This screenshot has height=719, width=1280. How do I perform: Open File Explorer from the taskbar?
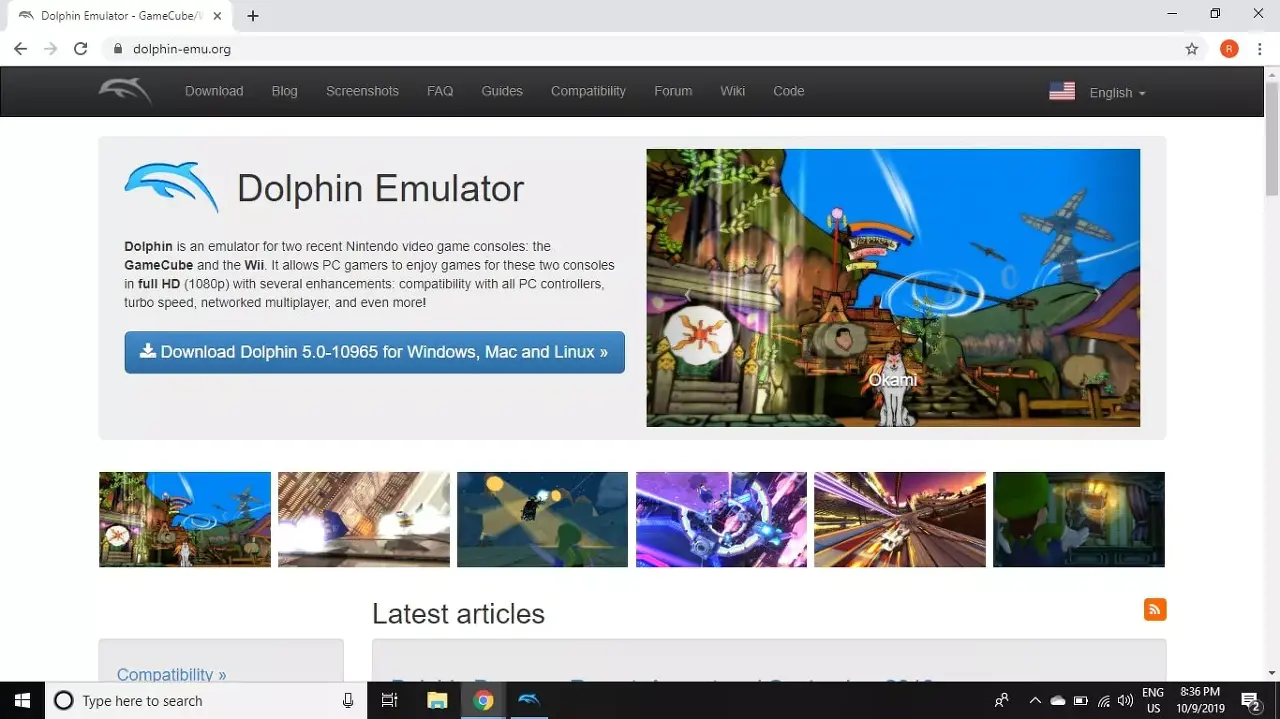coord(437,700)
